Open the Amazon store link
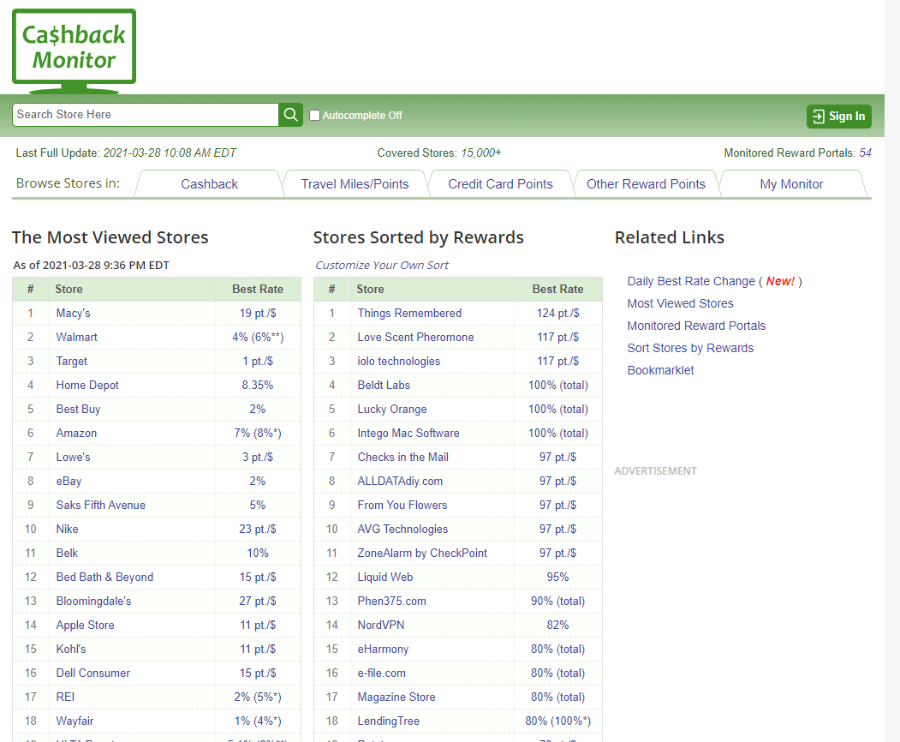The image size is (900, 742). pos(76,433)
